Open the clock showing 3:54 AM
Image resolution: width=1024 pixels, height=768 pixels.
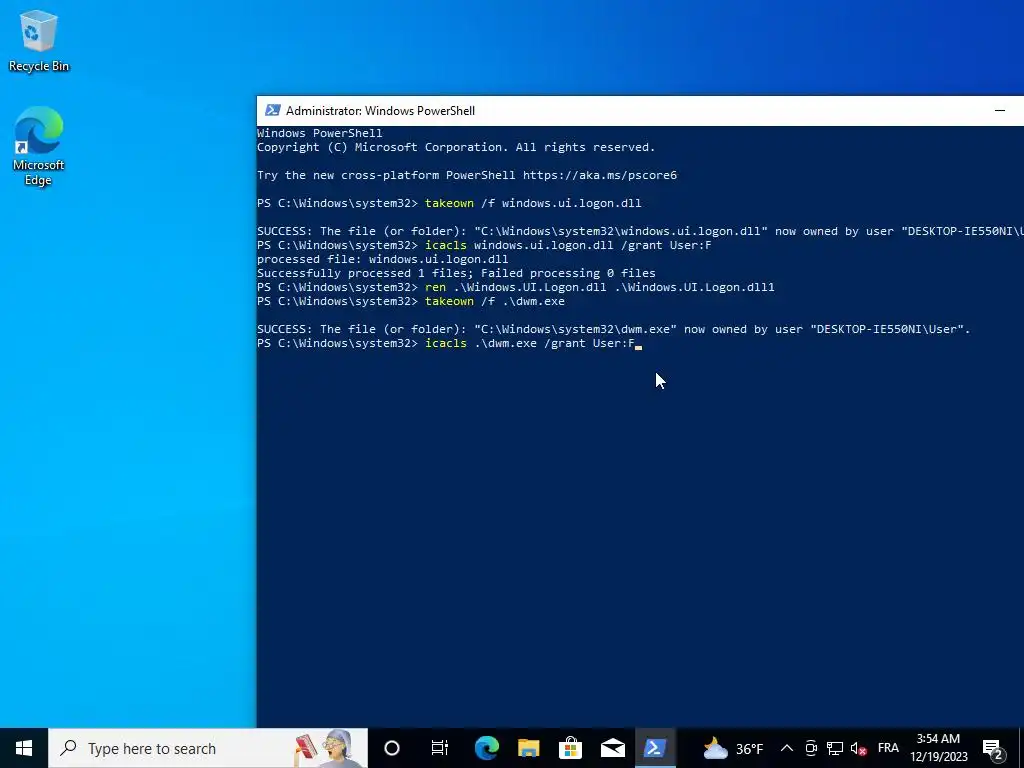pos(938,748)
